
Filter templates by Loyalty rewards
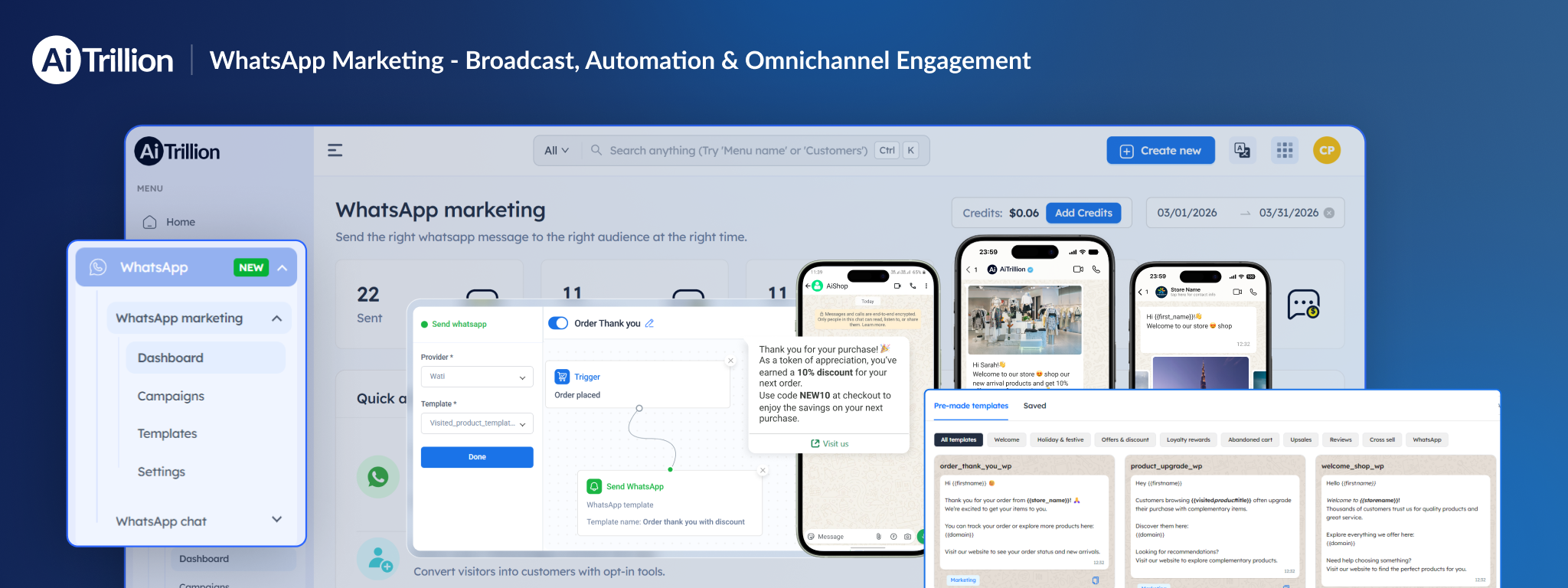point(1188,439)
